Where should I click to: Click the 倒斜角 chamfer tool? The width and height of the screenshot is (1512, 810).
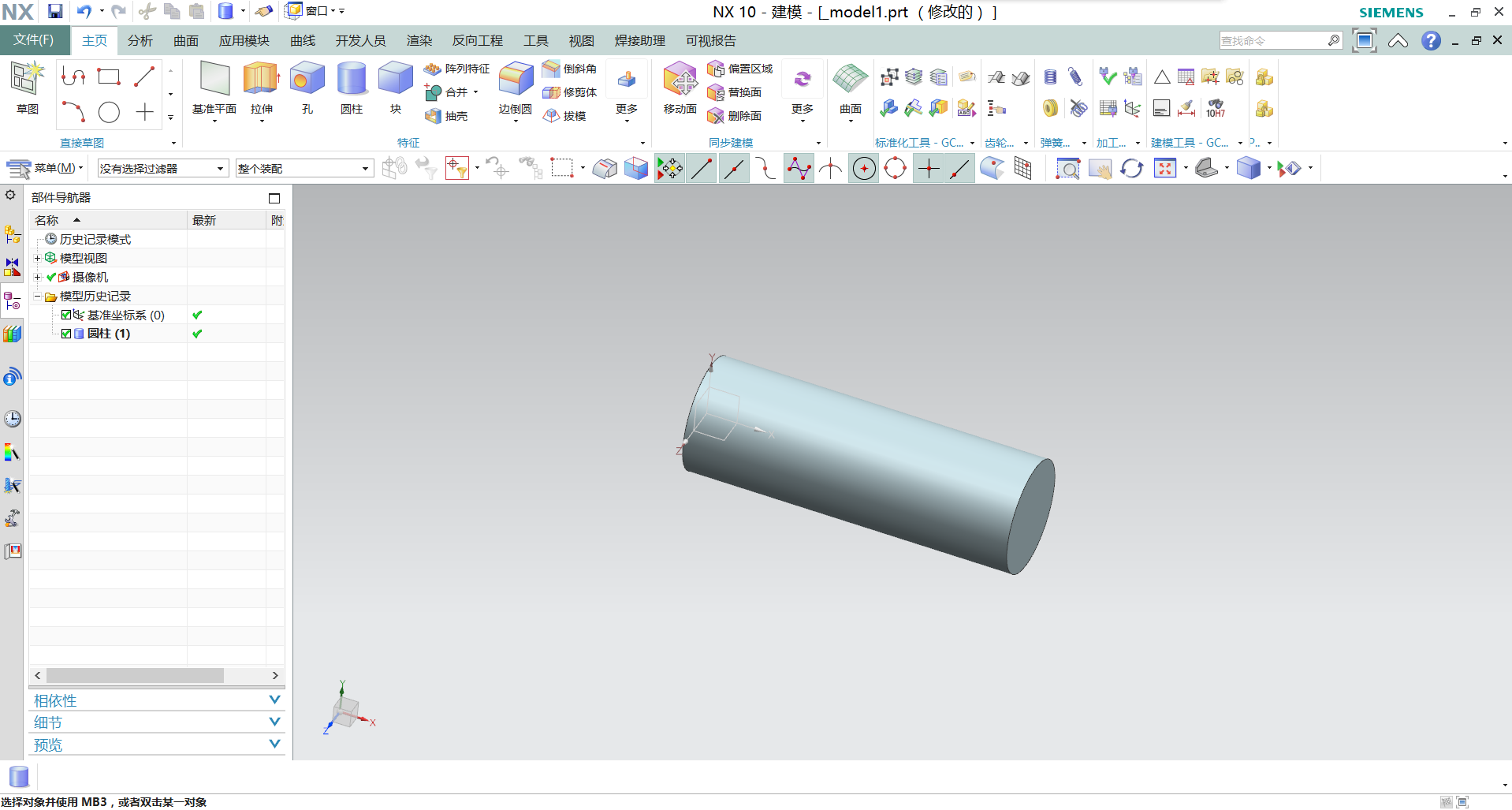click(x=570, y=69)
